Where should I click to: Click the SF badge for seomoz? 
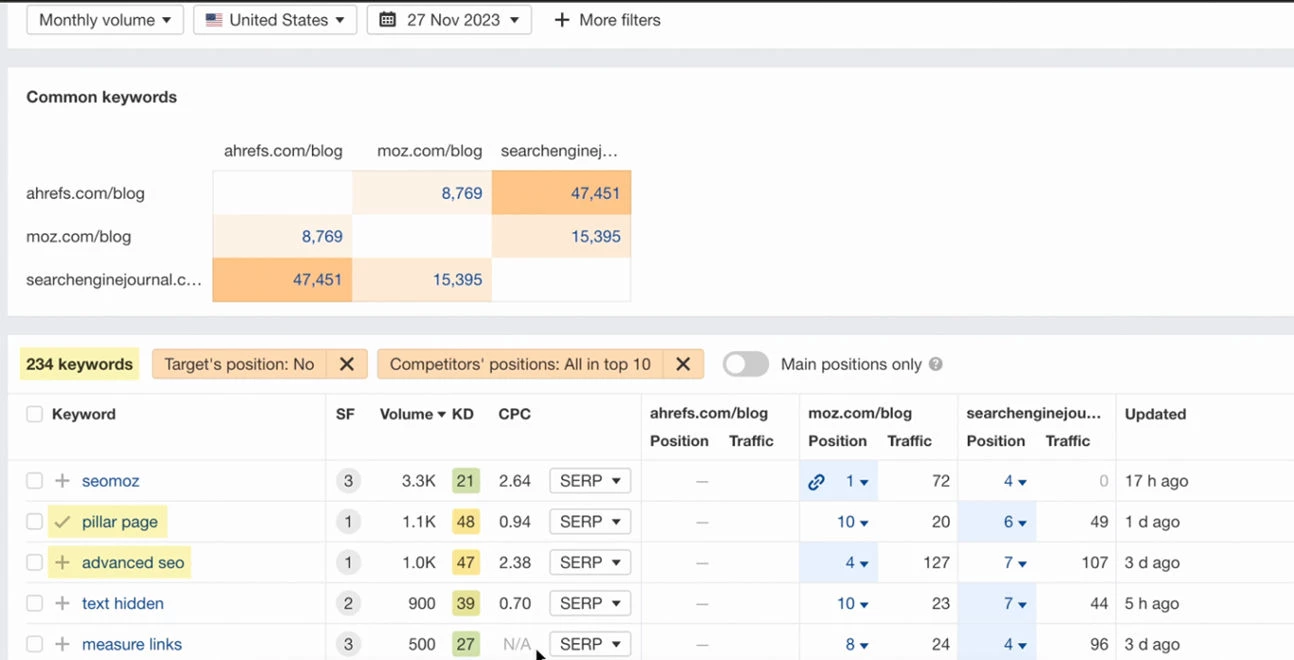348,481
